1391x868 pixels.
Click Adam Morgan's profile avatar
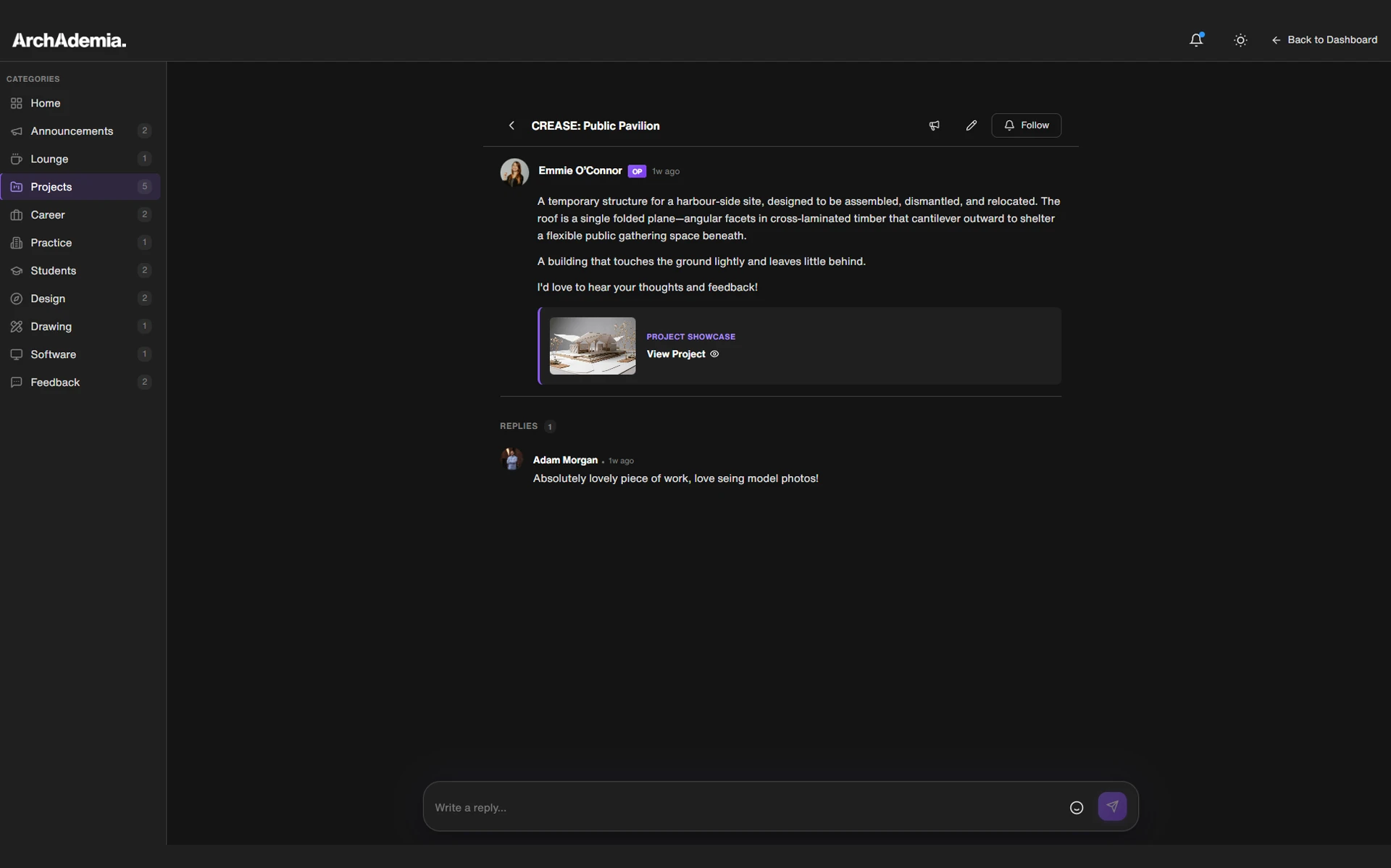(x=511, y=459)
